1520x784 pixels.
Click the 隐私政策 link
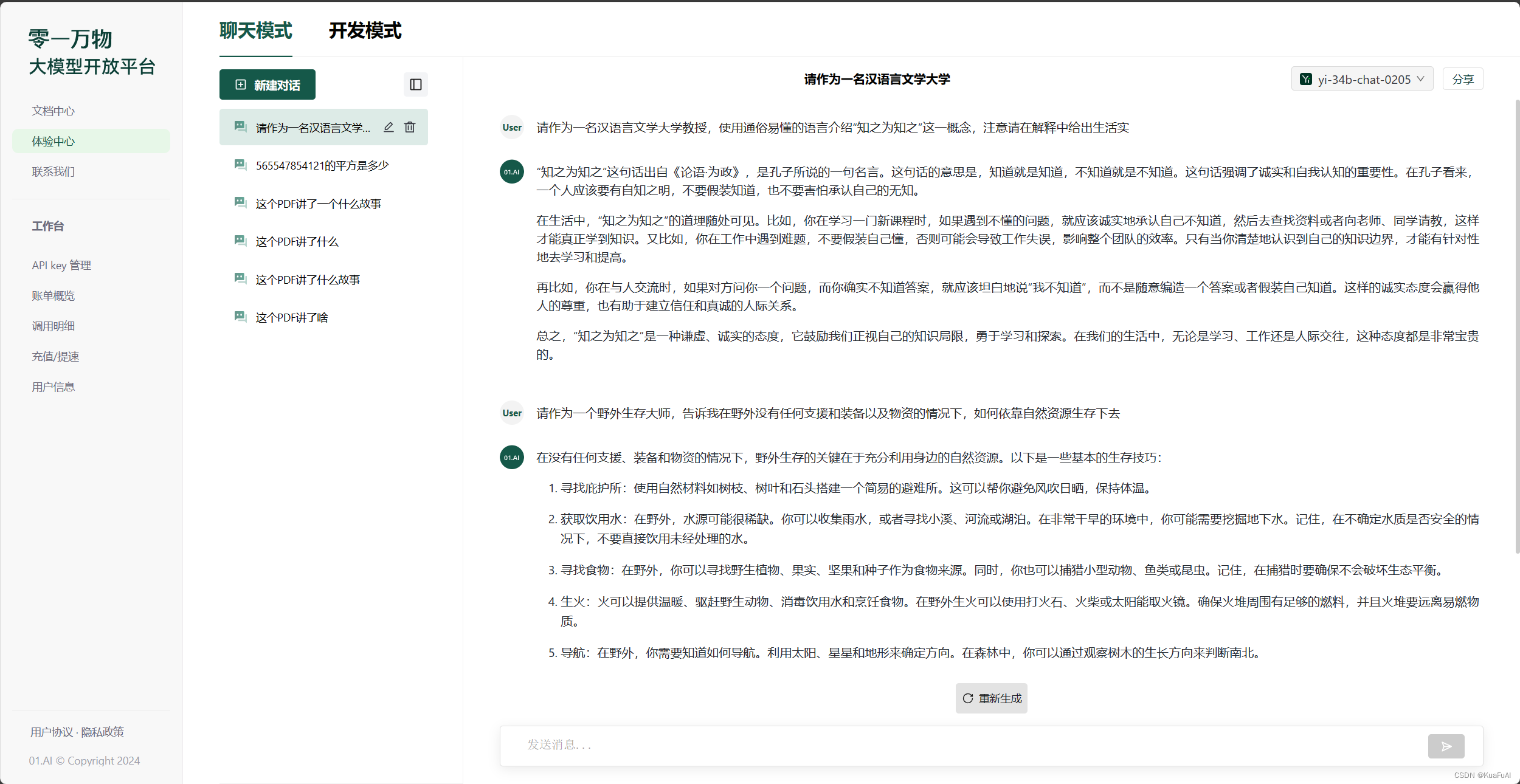[102, 732]
